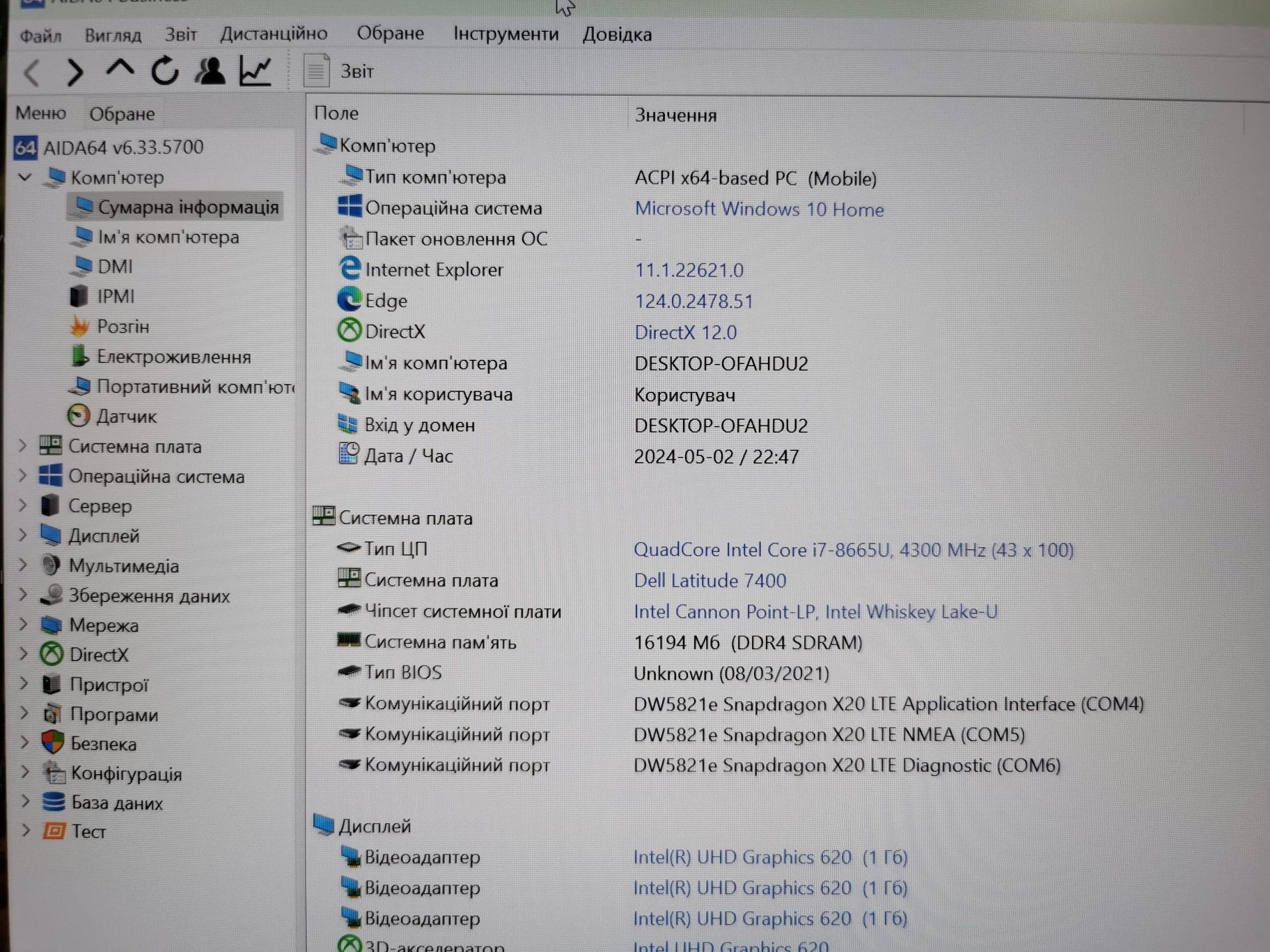Select AIDA64 v6.33.5700 root node
The image size is (1270, 952).
(109, 148)
